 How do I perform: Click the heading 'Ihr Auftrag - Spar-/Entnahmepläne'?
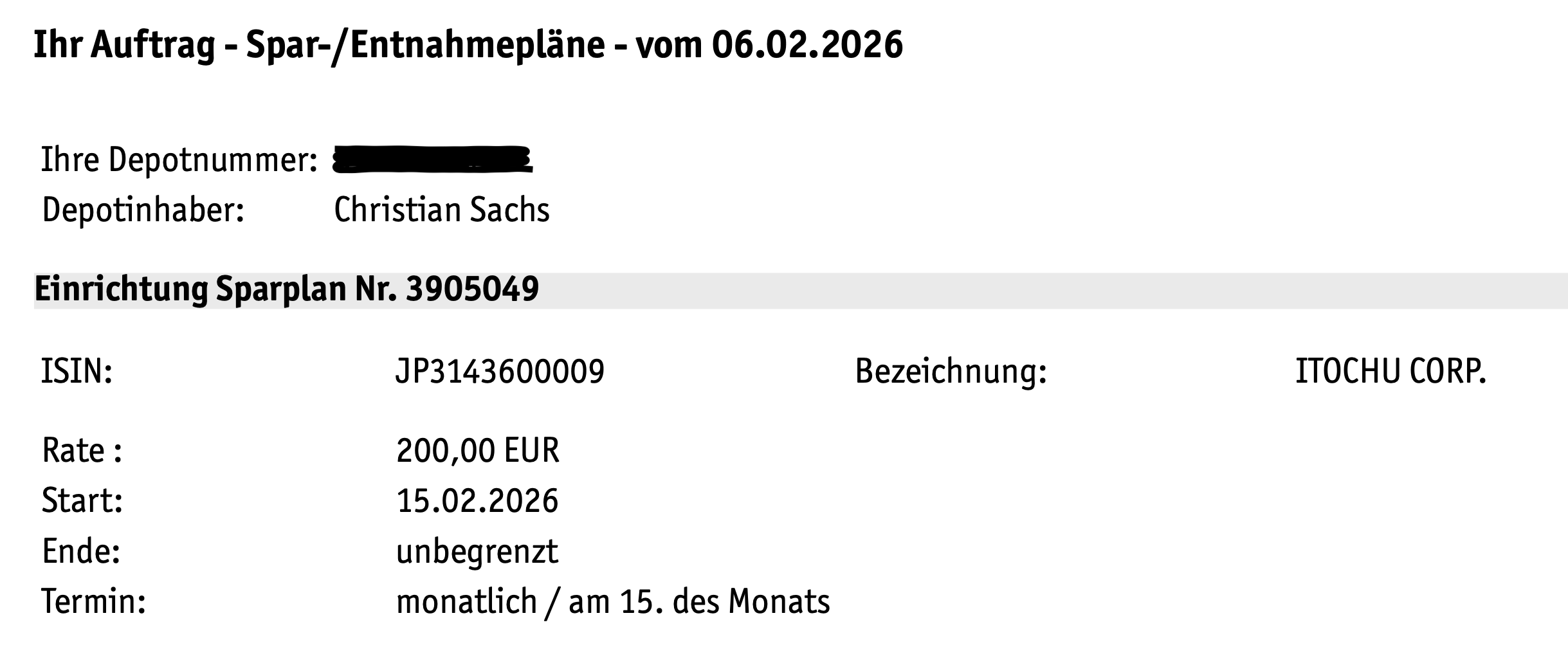[x=318, y=45]
